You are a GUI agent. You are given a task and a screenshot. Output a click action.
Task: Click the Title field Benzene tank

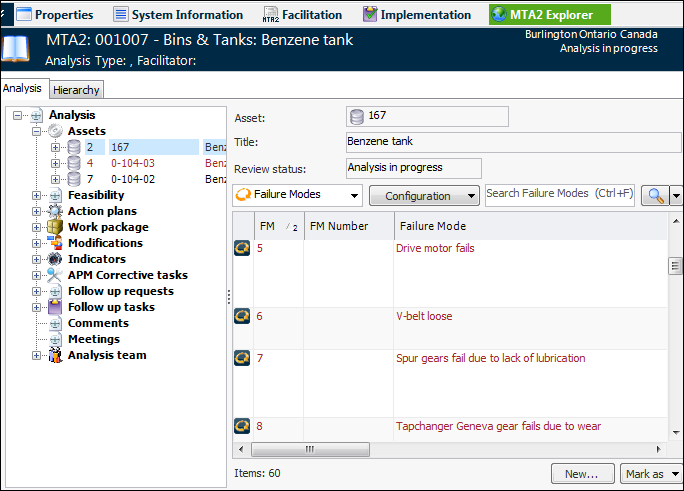pyautogui.click(x=513, y=142)
